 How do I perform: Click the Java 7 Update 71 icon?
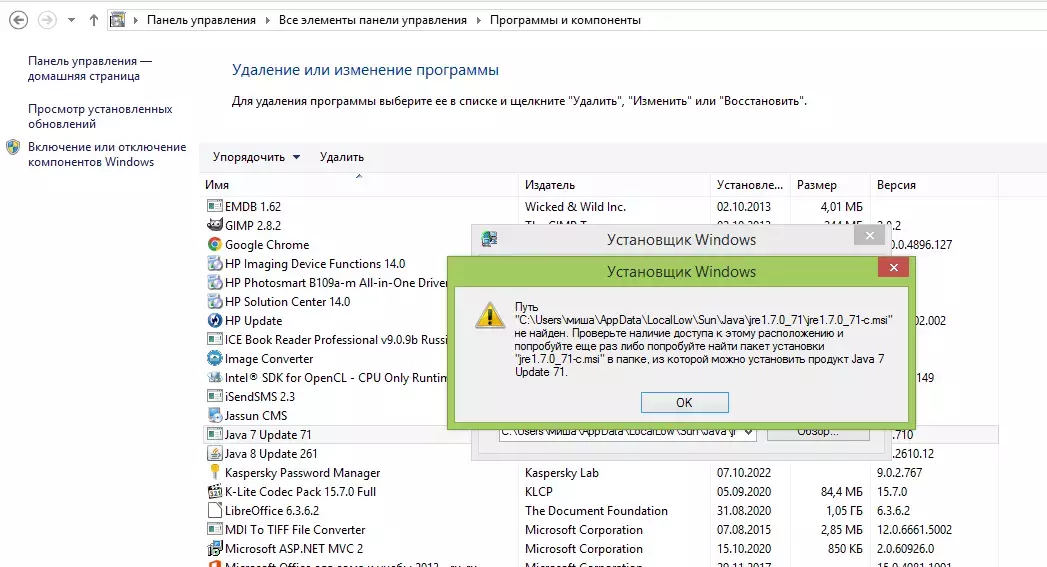tap(214, 434)
